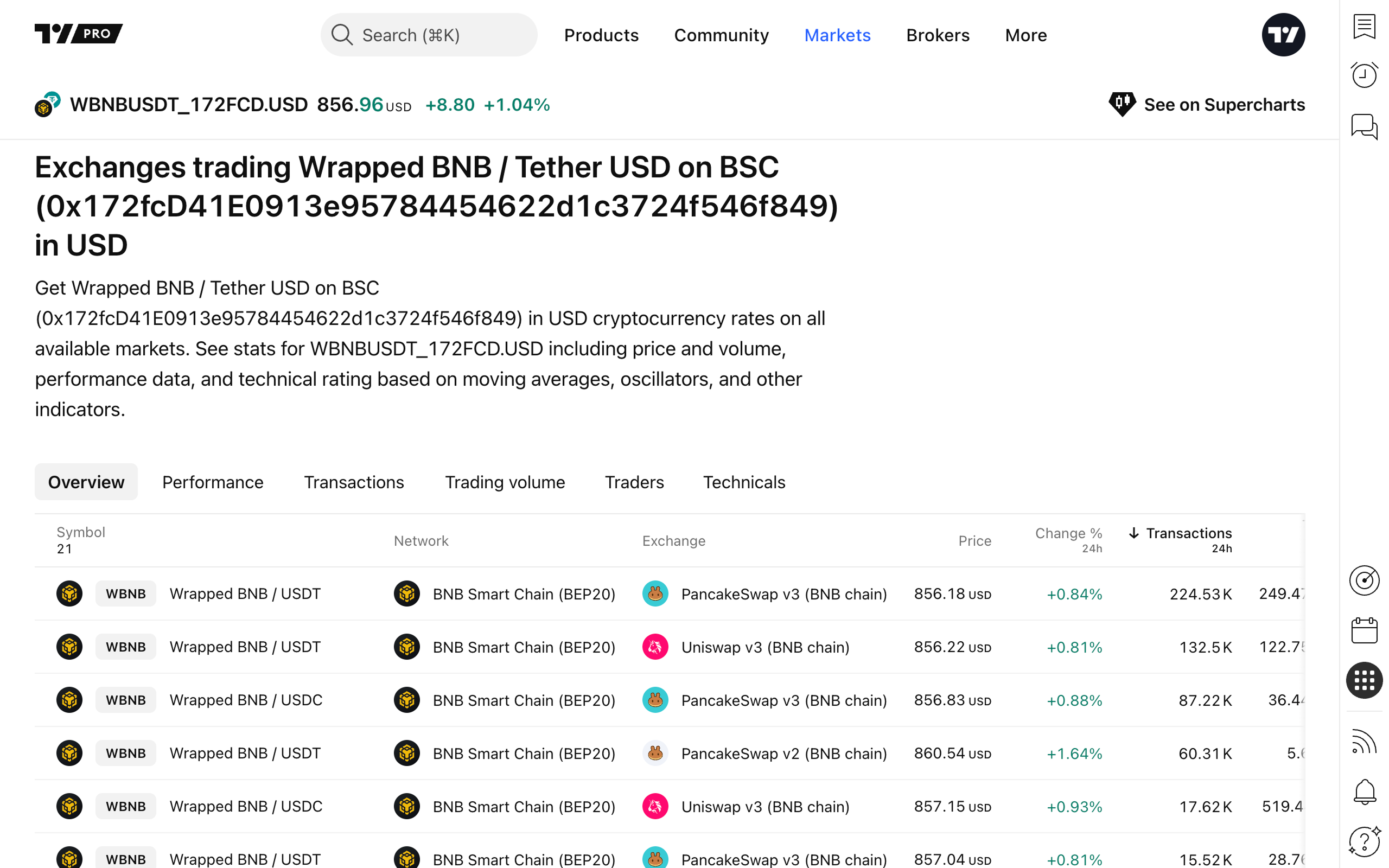Open the alerts clock icon
This screenshot has width=1389, height=868.
(1363, 75)
